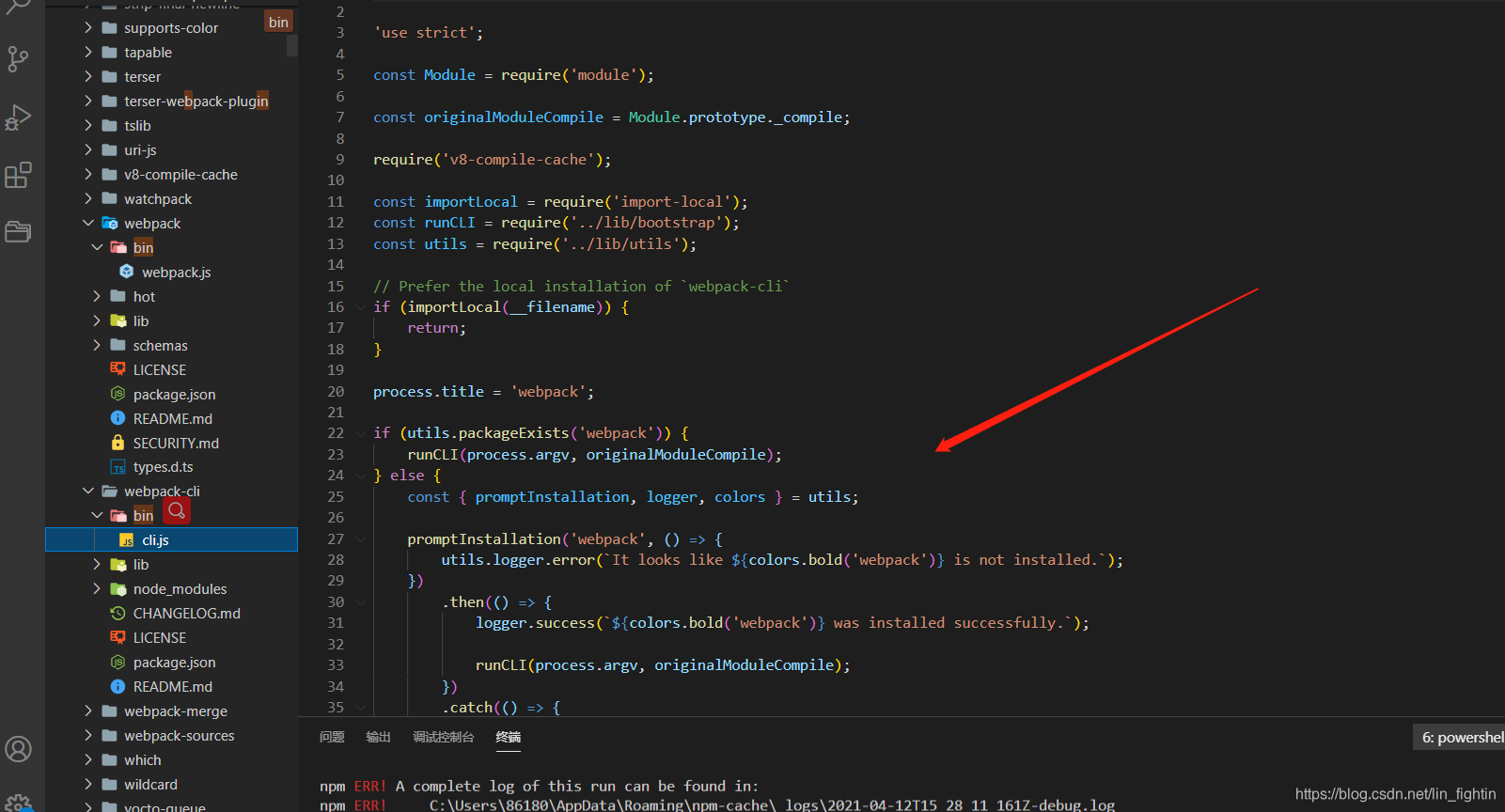This screenshot has width=1505, height=812.
Task: Open types.d.ts in the explorer
Action: (x=171, y=467)
